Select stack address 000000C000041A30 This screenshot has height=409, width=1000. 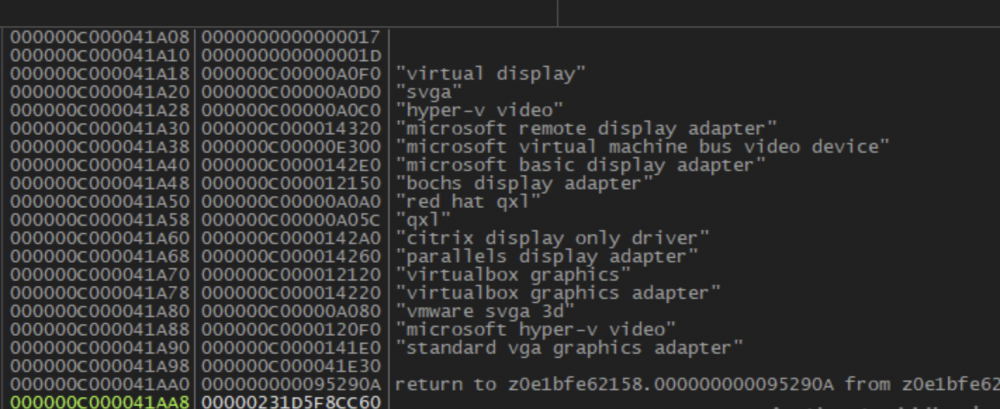pyautogui.click(x=99, y=129)
